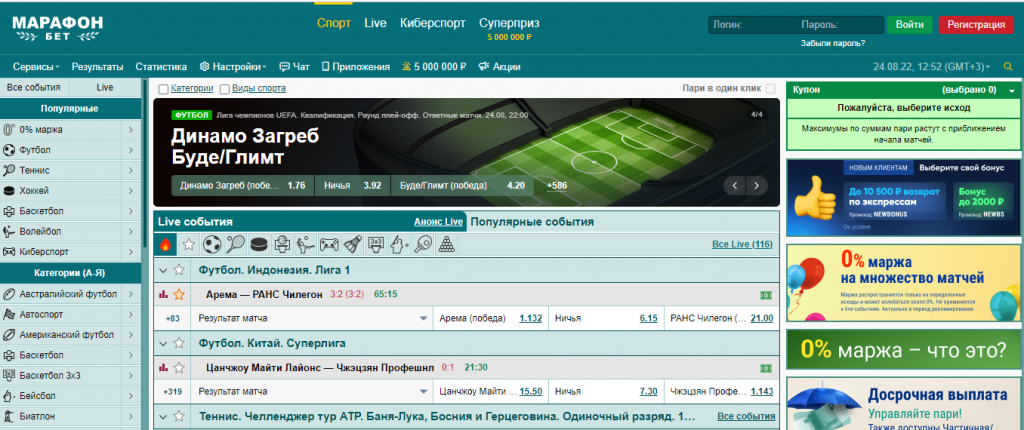Viewport: 1024px width, 430px height.
Task: Click the search magnifier icon in top bar
Action: (1009, 67)
